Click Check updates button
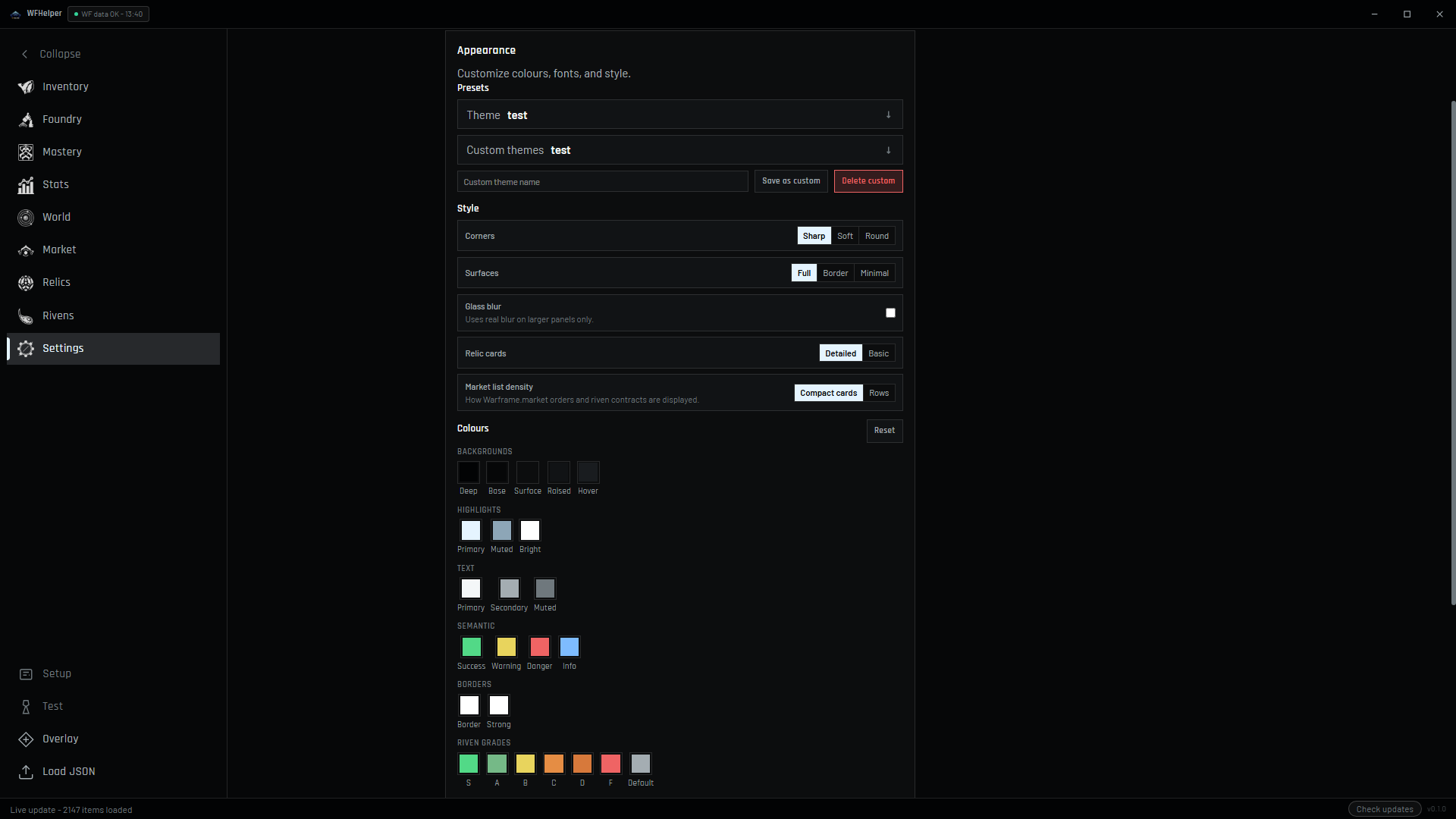The height and width of the screenshot is (819, 1456). tap(1385, 809)
